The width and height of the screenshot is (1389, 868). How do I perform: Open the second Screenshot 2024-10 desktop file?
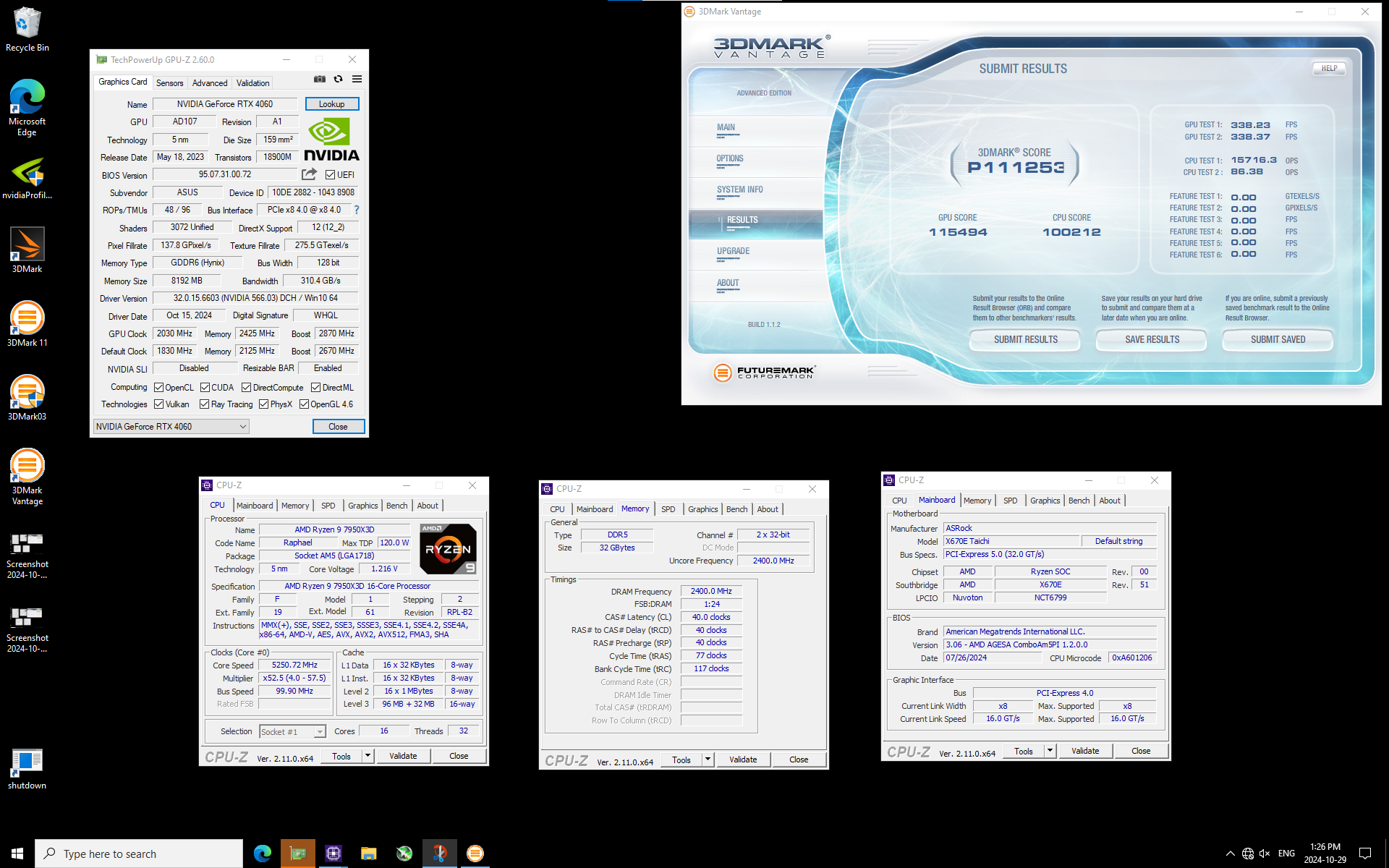pyautogui.click(x=27, y=630)
